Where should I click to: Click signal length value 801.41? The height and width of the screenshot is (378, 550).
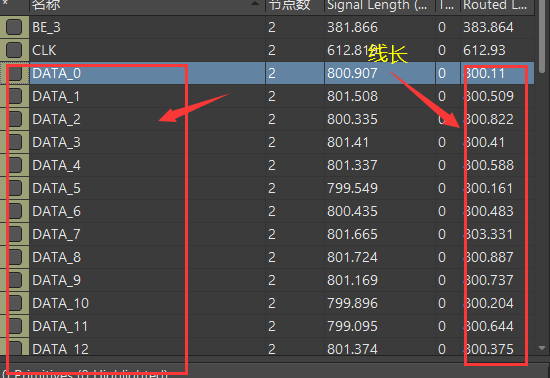[348, 142]
